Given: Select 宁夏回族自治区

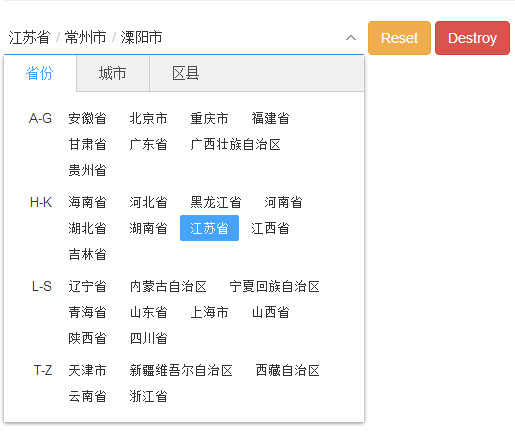Looking at the screenshot, I should [274, 286].
